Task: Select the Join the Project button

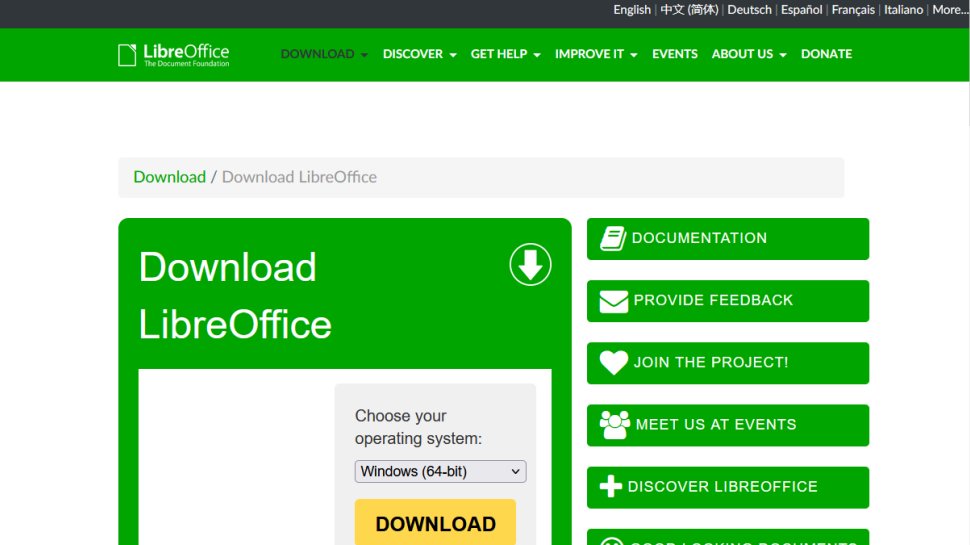Action: click(728, 363)
